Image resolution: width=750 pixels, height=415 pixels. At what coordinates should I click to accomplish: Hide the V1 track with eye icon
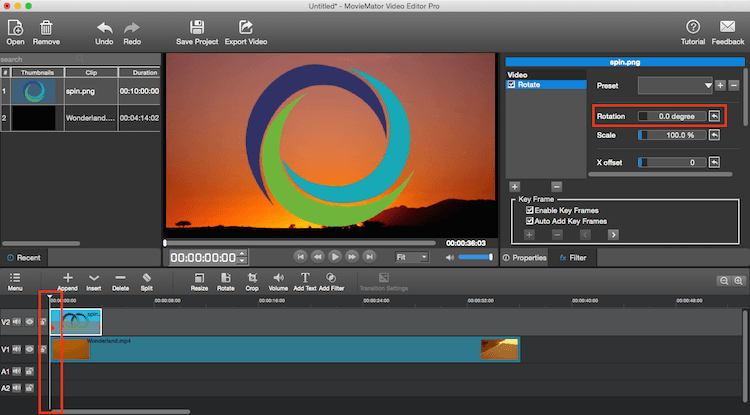coord(30,349)
